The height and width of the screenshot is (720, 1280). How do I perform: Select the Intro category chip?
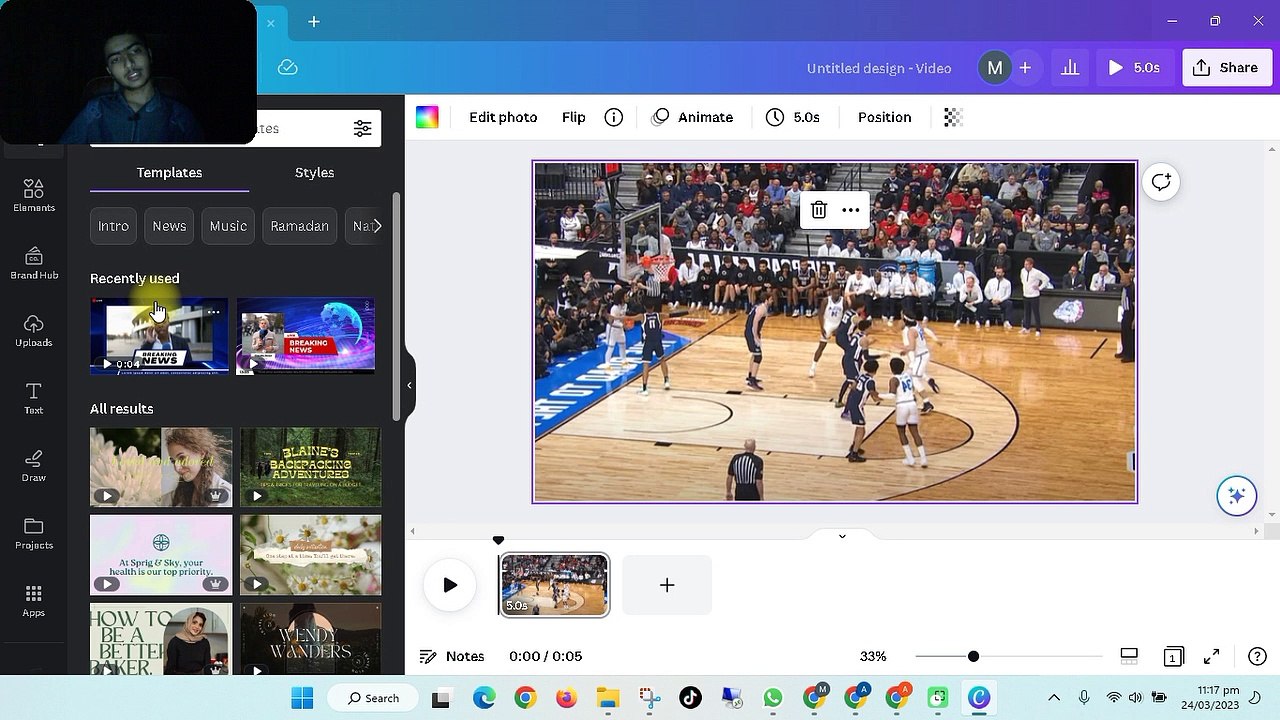(113, 226)
